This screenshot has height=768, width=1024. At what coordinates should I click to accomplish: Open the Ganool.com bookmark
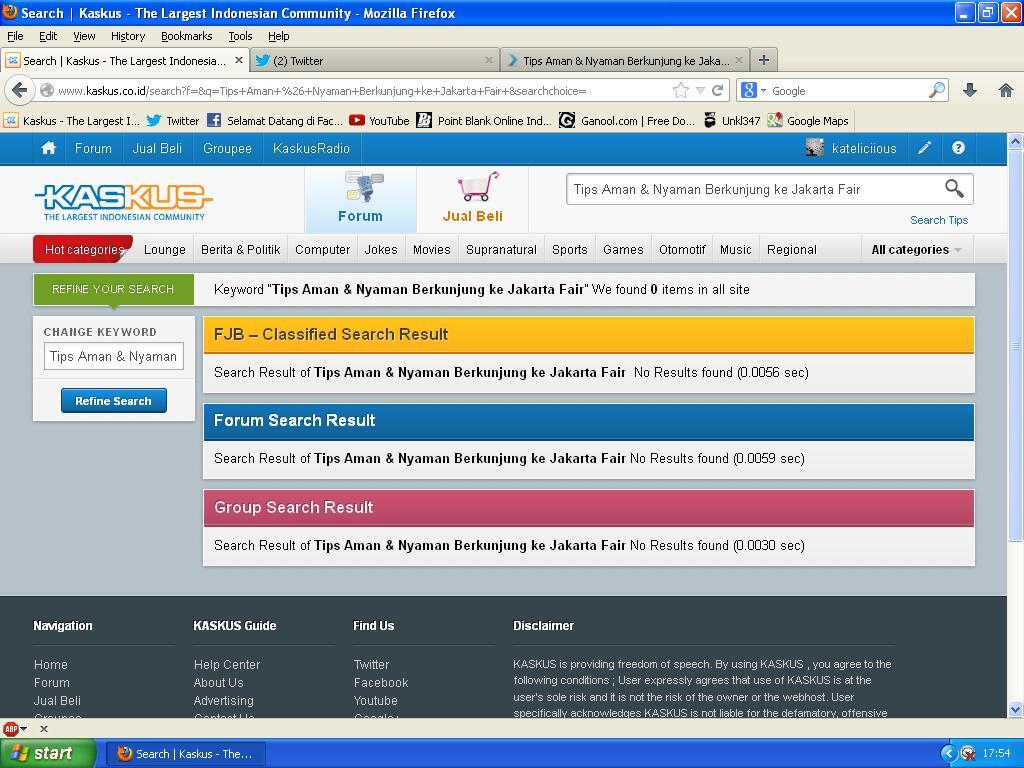pyautogui.click(x=627, y=121)
